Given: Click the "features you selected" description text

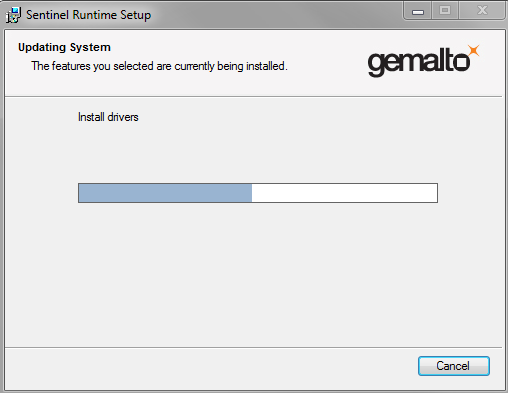Looking at the screenshot, I should point(159,66).
